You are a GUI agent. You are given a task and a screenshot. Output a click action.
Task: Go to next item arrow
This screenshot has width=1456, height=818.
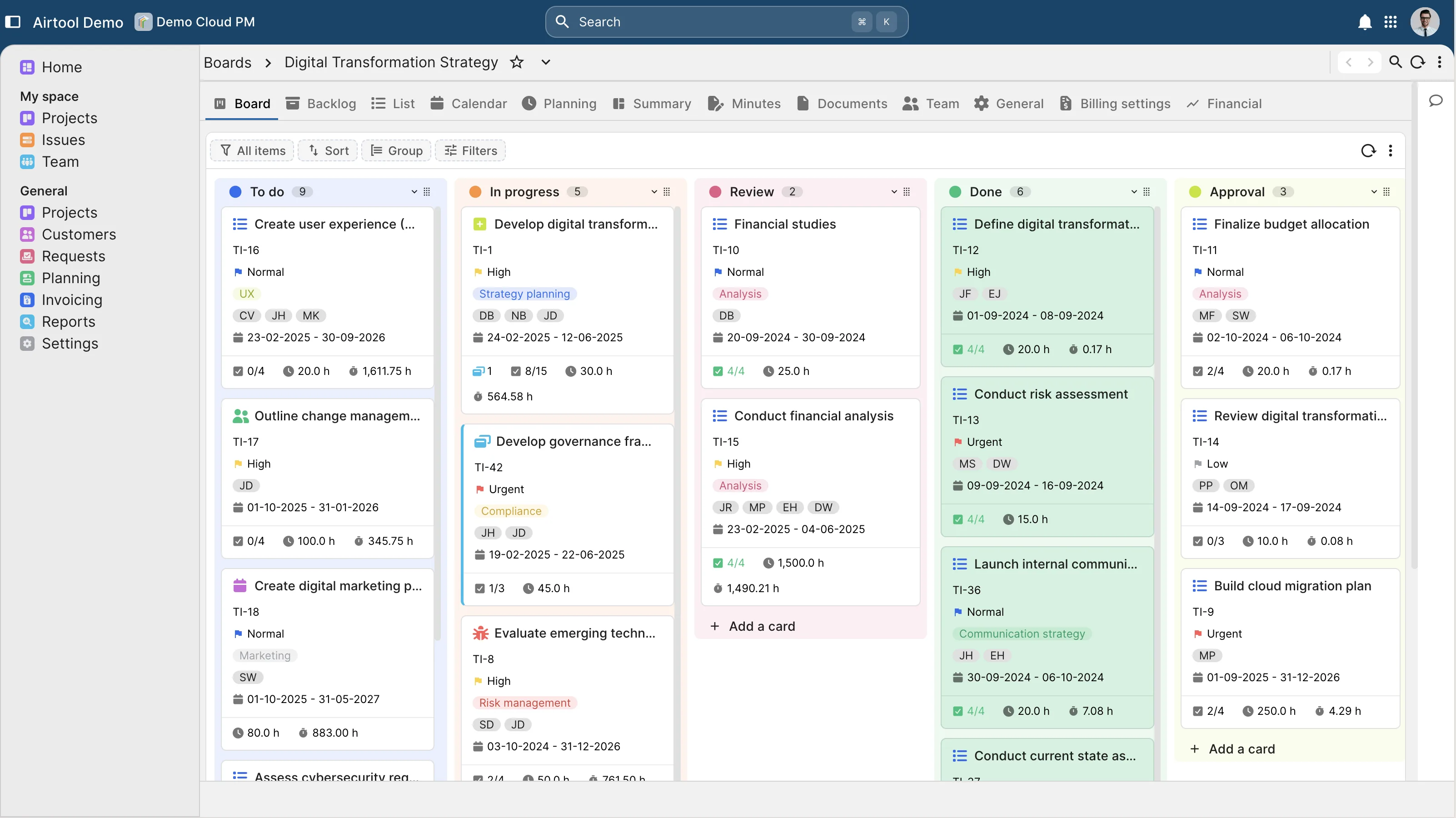point(1370,62)
